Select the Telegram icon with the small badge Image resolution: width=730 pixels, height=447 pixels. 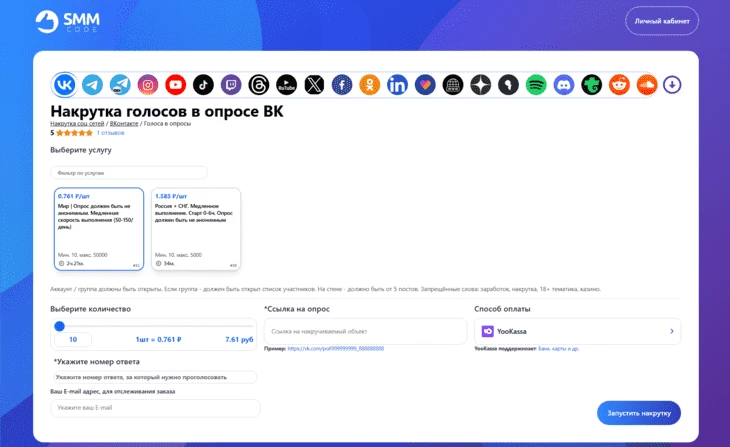[120, 85]
